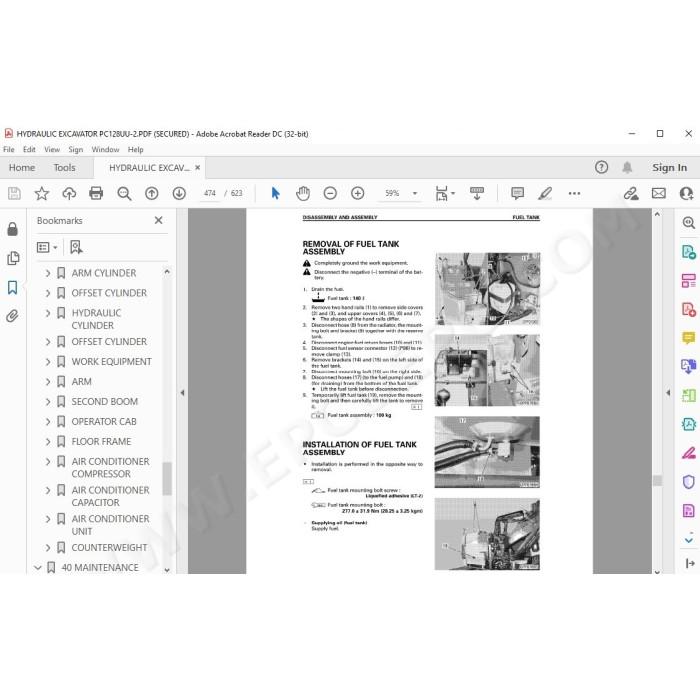Print the document with the printer icon
This screenshot has height=700, width=700.
[x=96, y=193]
